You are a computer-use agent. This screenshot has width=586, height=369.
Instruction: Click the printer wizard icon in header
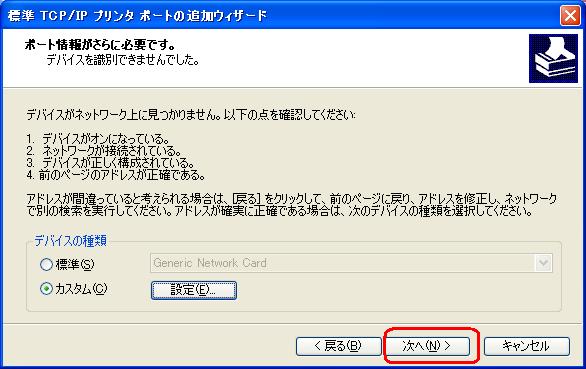pyautogui.click(x=553, y=58)
